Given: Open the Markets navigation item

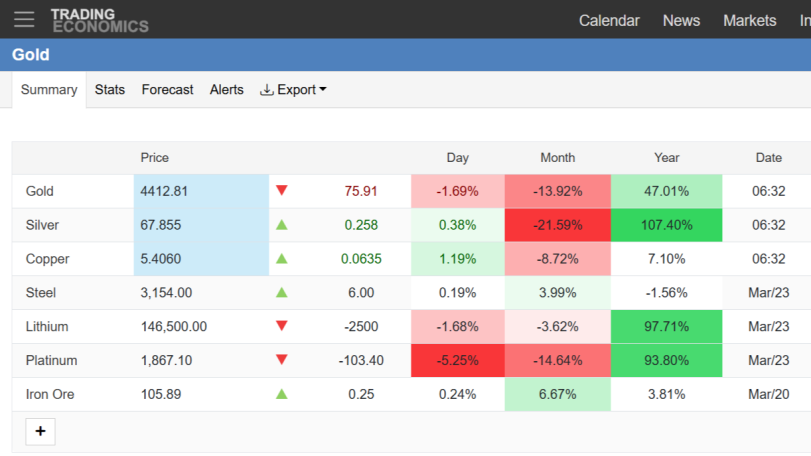Looking at the screenshot, I should [749, 21].
